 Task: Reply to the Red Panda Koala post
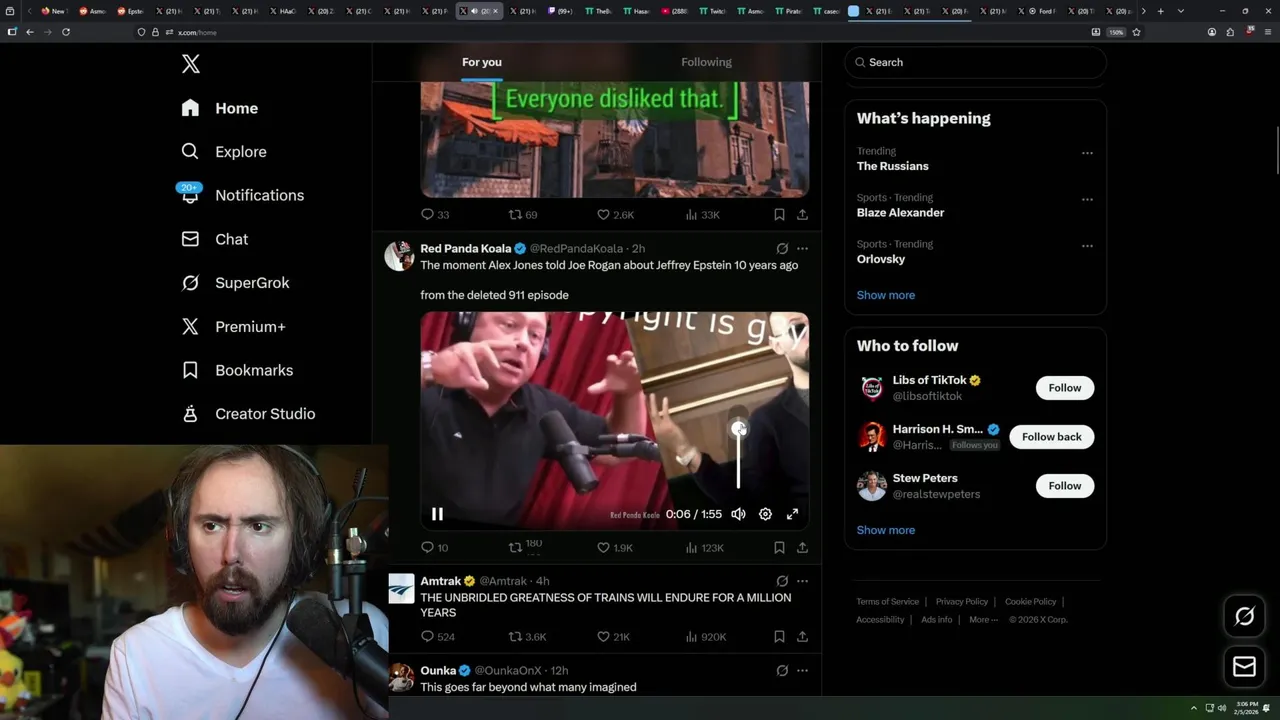pyautogui.click(x=435, y=548)
